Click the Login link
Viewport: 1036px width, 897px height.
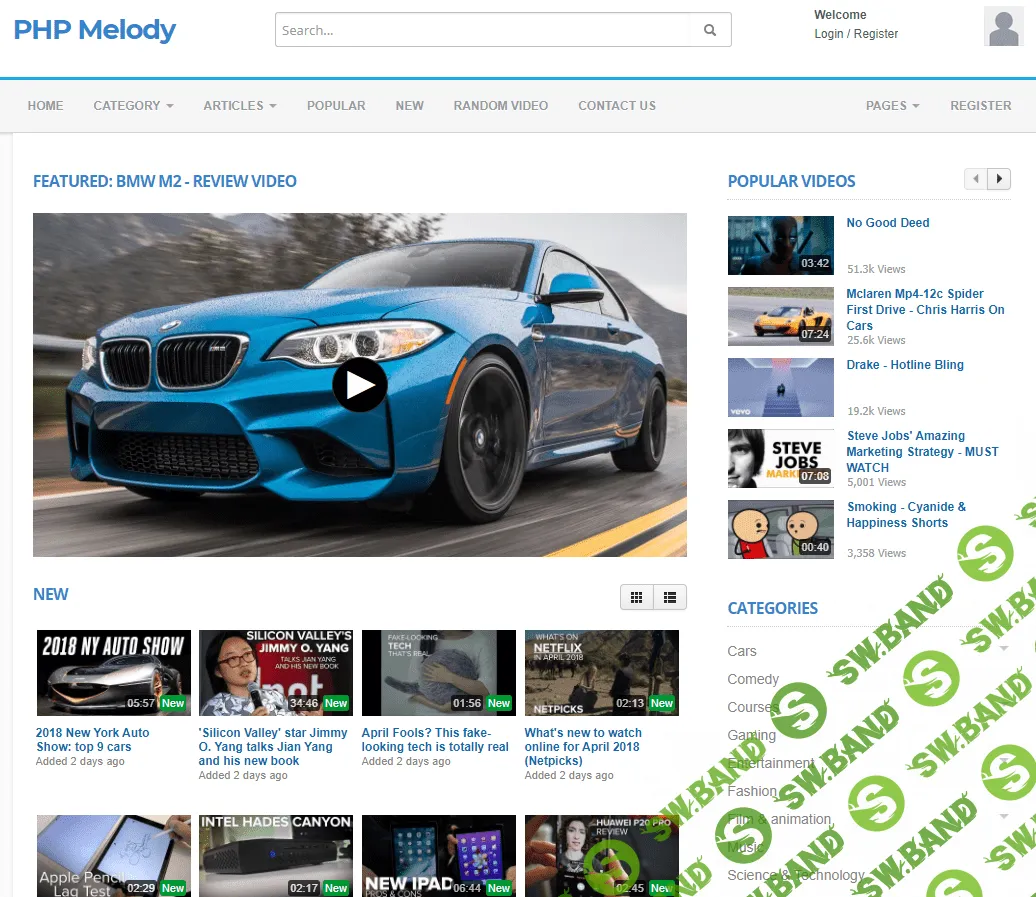(829, 34)
